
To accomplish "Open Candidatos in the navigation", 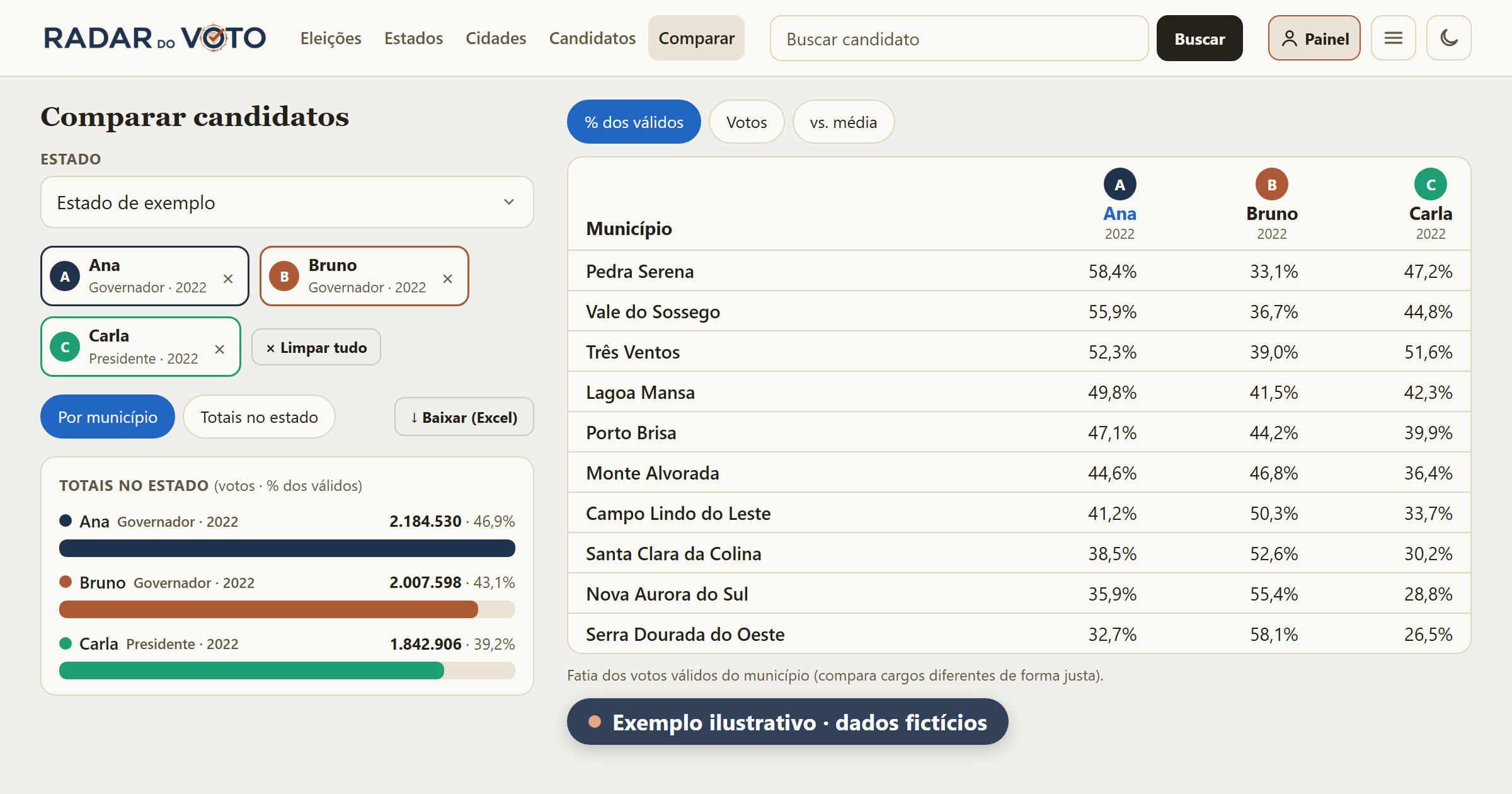I will (592, 38).
